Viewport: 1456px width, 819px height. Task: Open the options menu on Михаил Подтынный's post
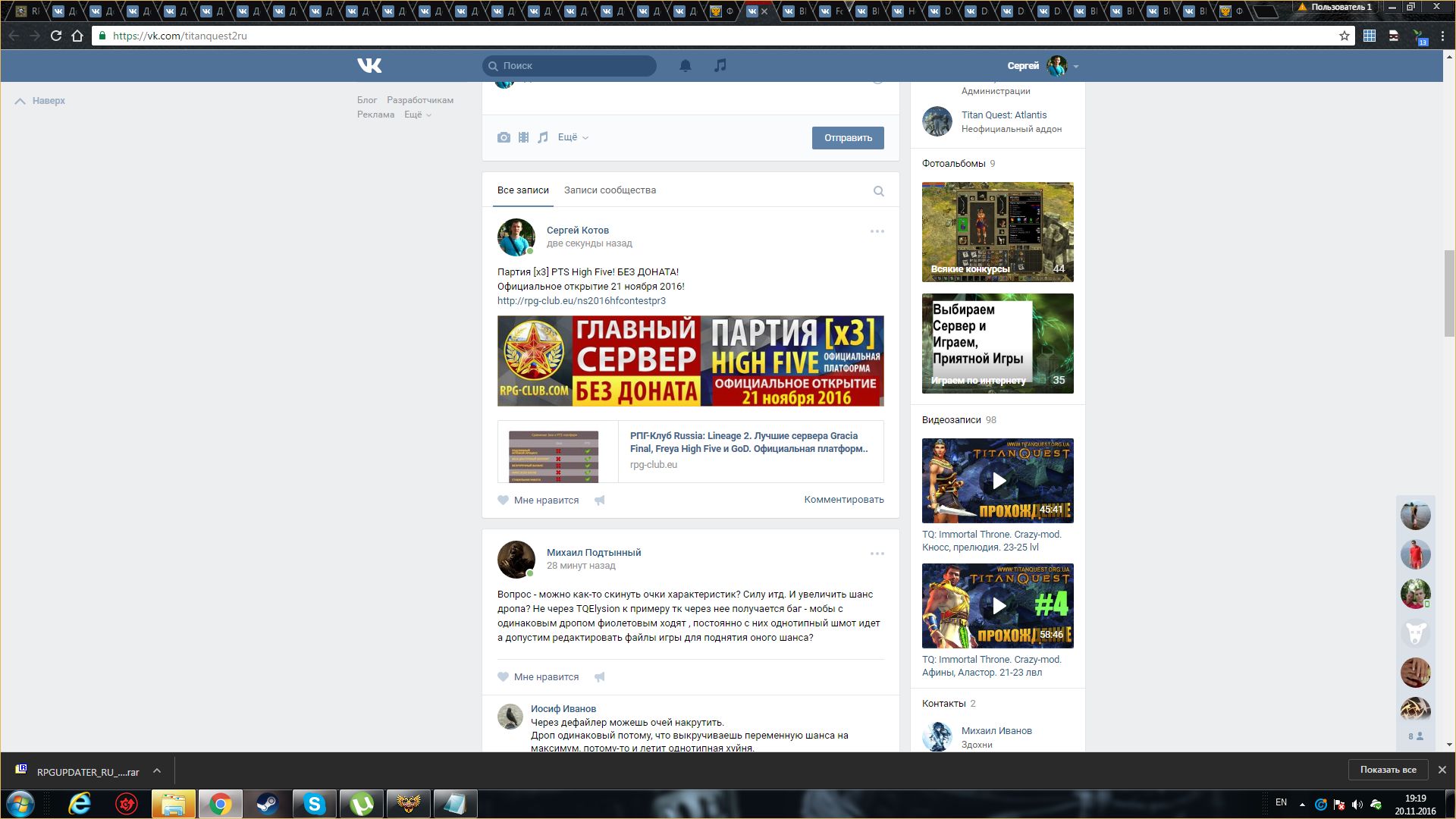point(877,554)
